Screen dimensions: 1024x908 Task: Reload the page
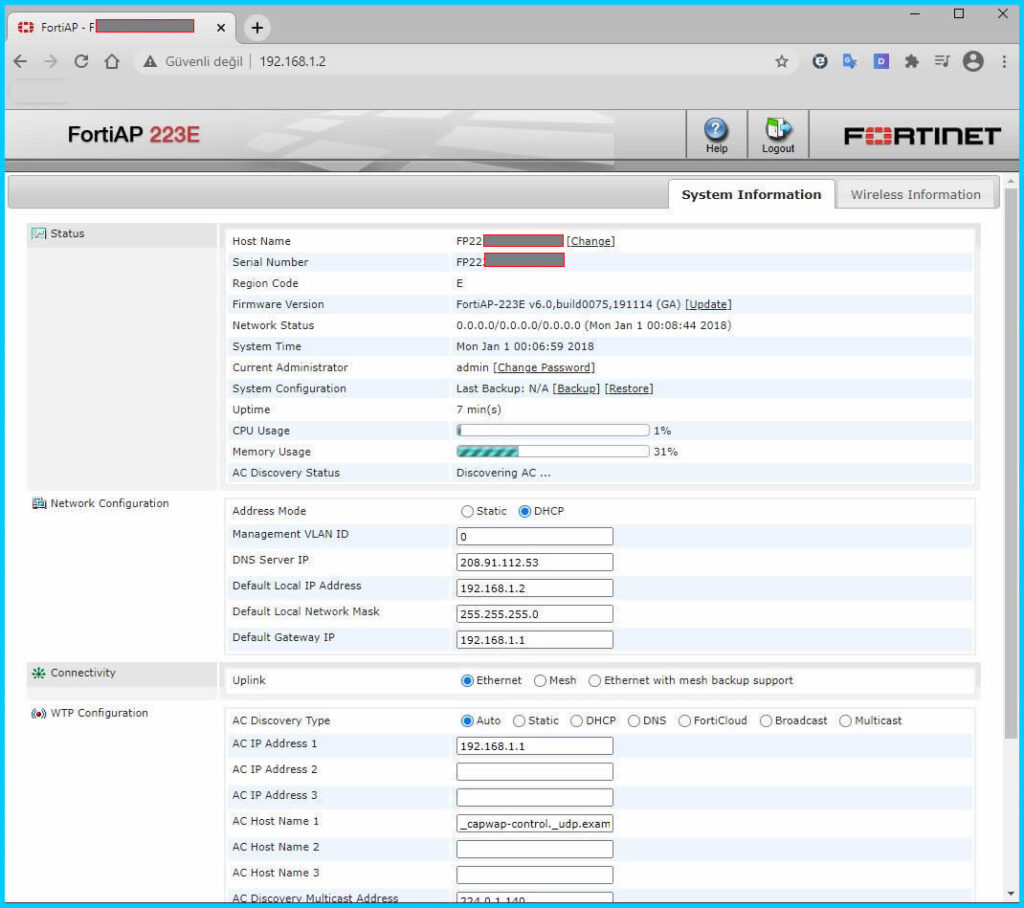coord(81,61)
